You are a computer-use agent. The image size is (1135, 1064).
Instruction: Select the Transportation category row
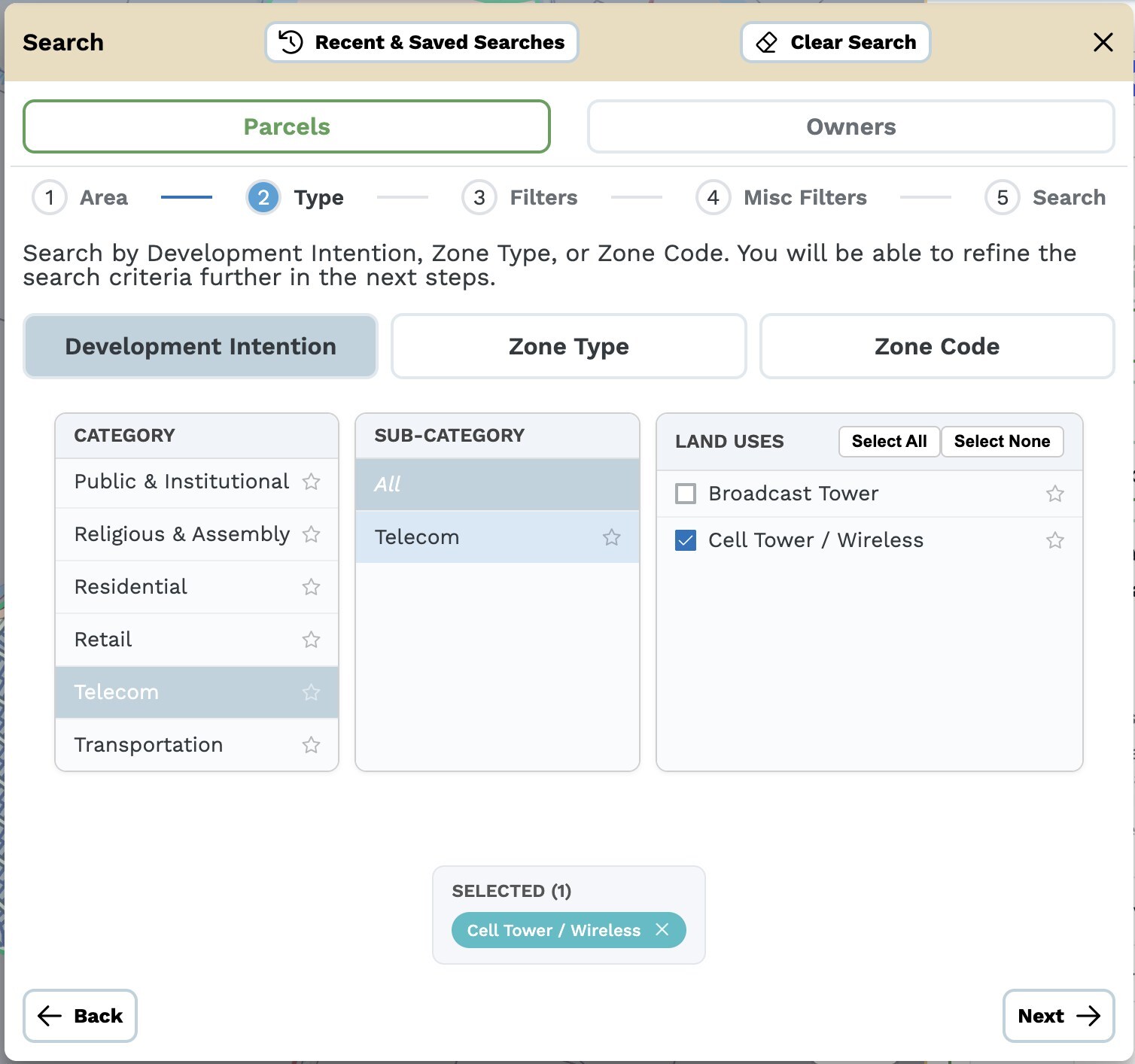pyautogui.click(x=149, y=745)
